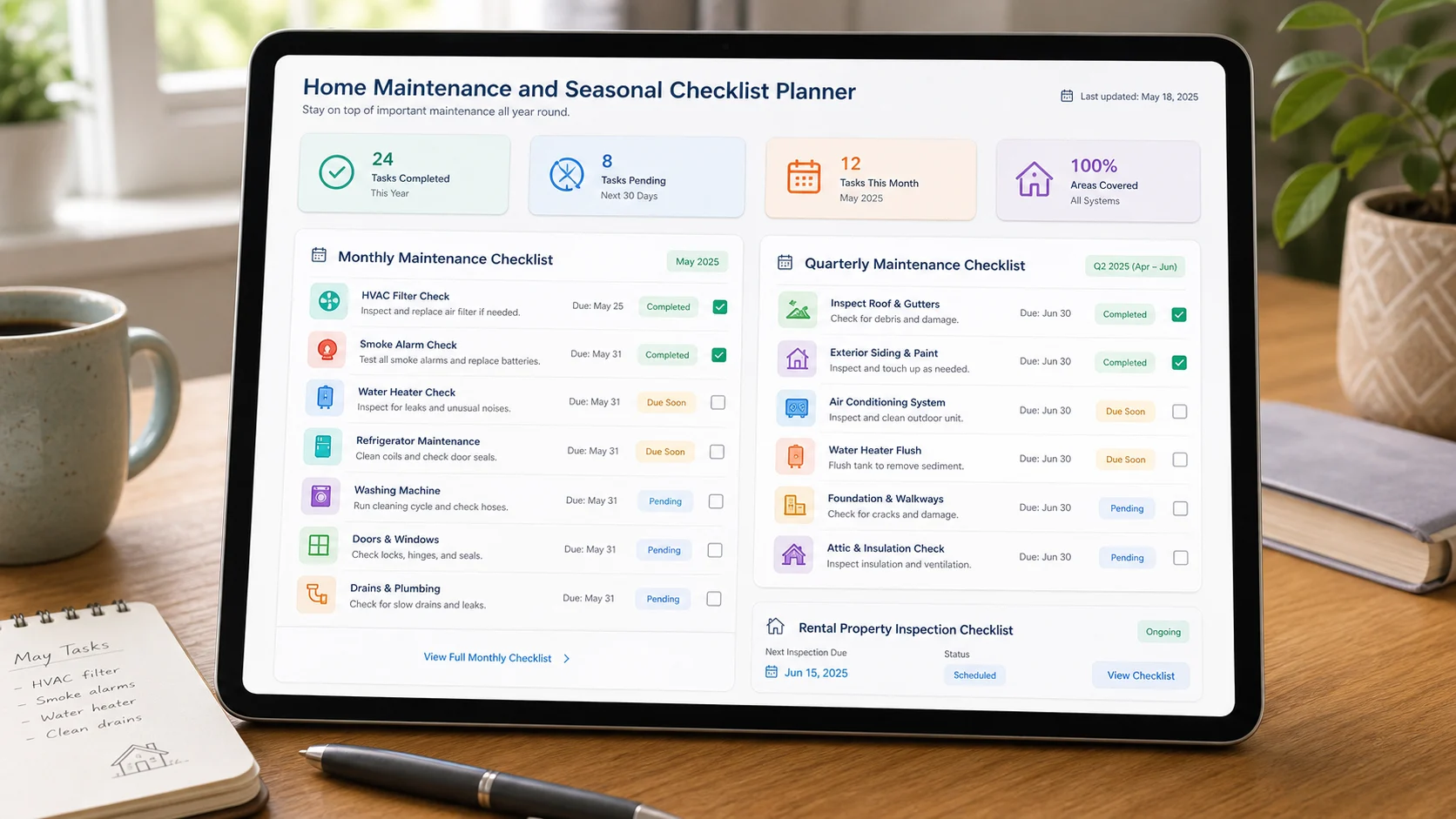Open the 12 Tasks This Month card
Viewport: 1456px width, 819px height.
tap(871, 178)
